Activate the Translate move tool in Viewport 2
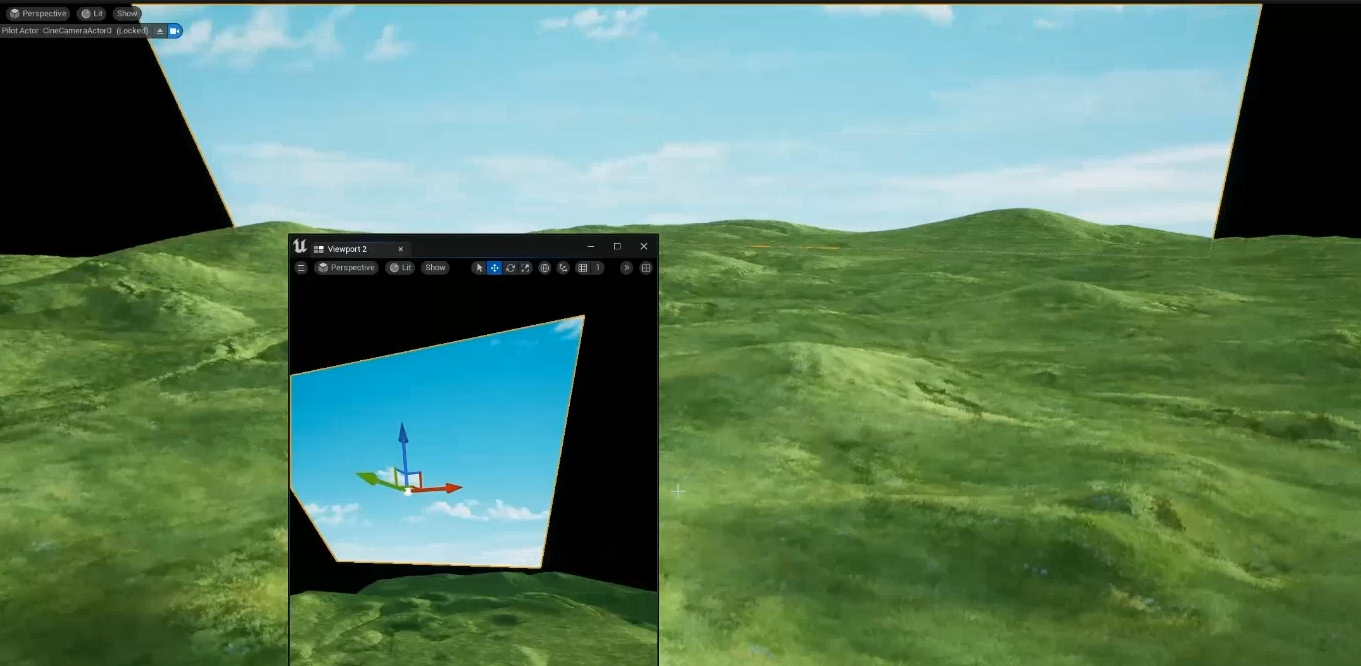The image size is (1361, 666). point(494,268)
